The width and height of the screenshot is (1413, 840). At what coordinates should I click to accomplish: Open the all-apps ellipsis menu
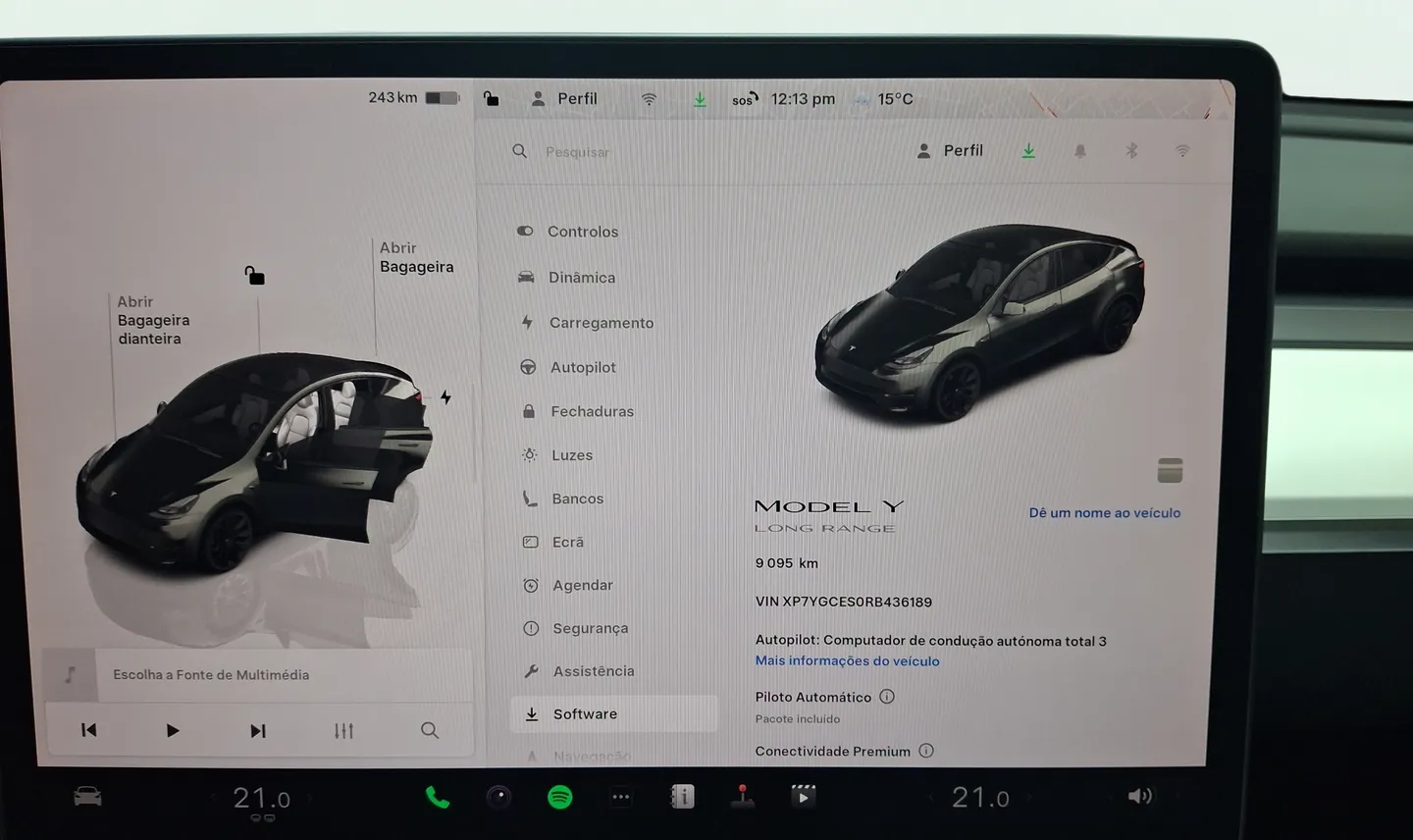point(621,798)
